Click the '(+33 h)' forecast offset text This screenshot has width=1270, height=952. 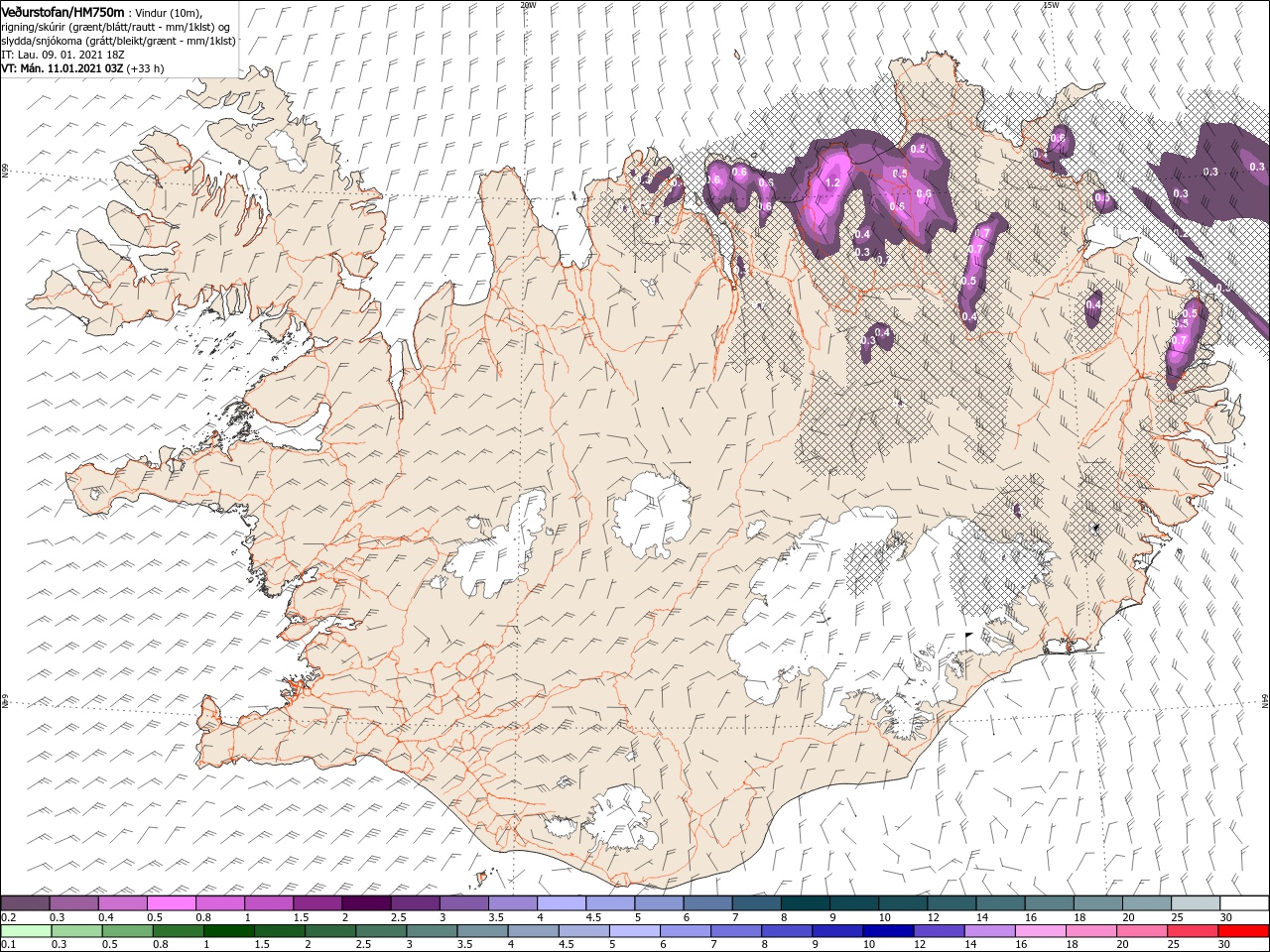point(145,69)
